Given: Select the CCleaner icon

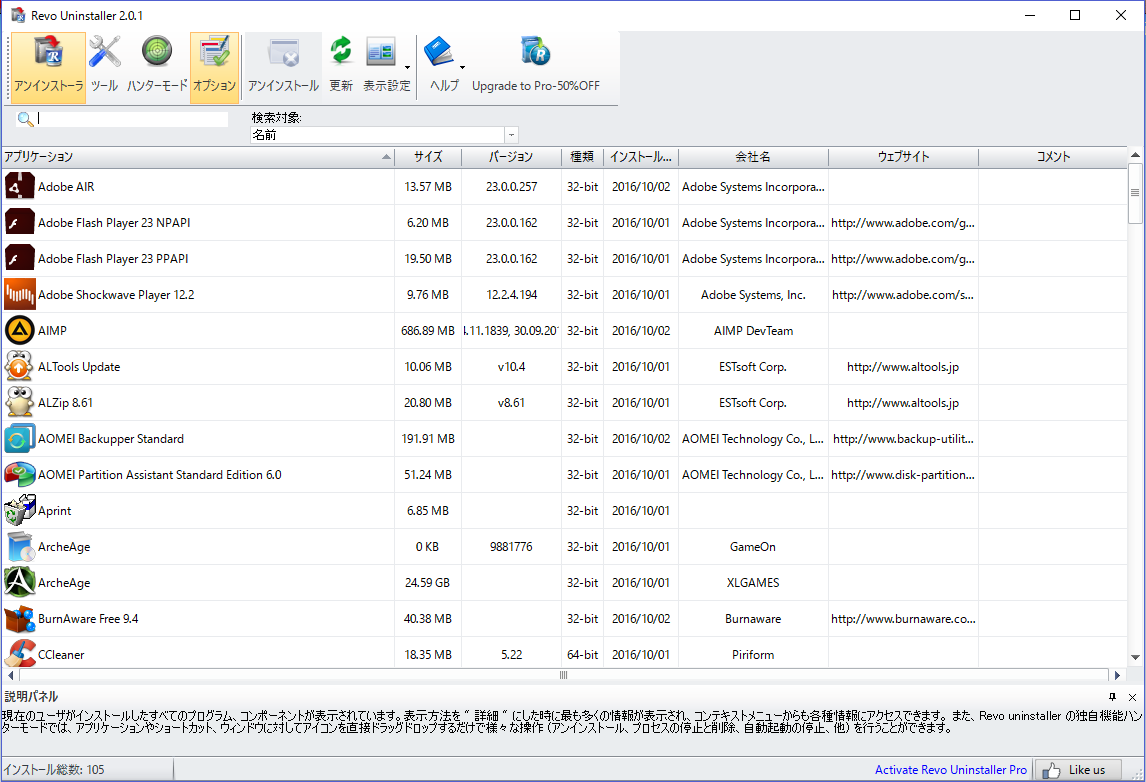Looking at the screenshot, I should [20, 653].
